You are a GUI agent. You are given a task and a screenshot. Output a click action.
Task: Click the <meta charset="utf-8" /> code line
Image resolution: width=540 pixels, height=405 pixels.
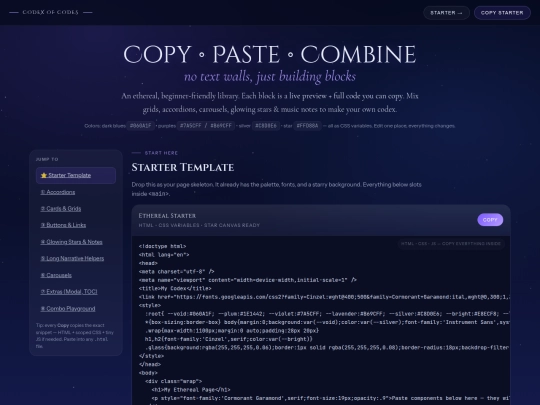pos(176,272)
